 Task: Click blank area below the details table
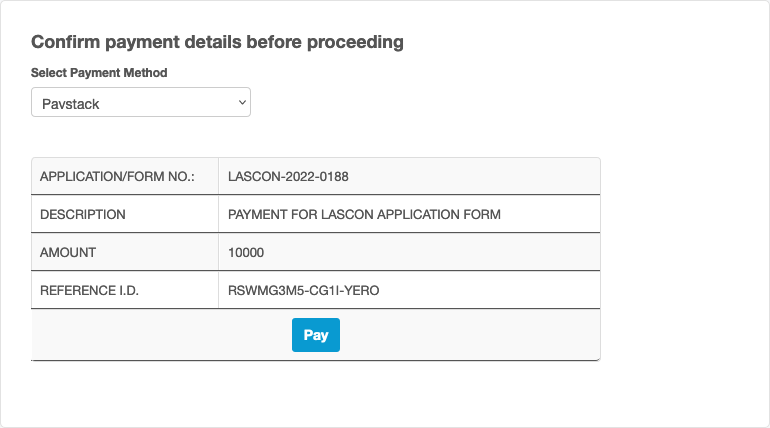pos(315,392)
